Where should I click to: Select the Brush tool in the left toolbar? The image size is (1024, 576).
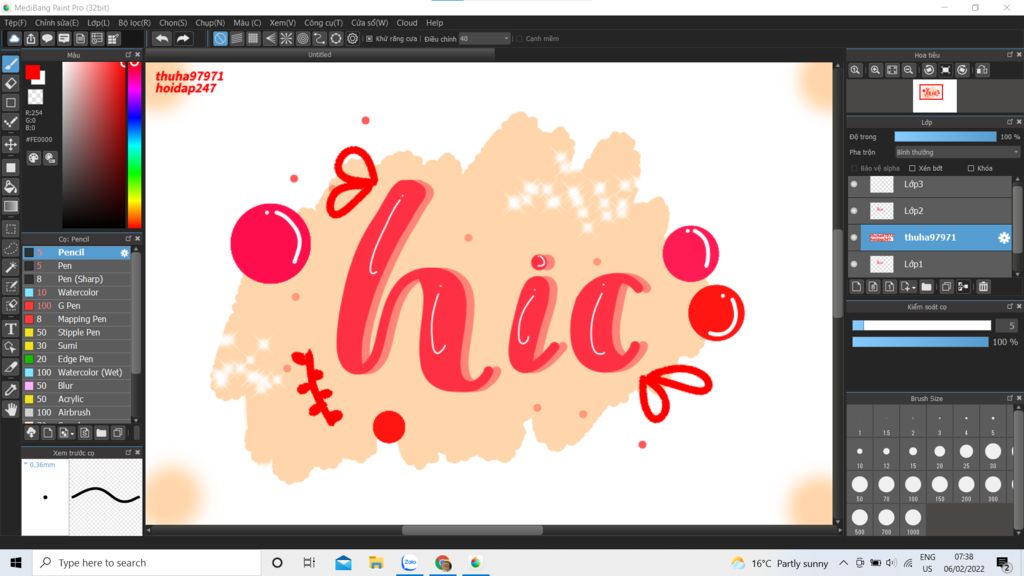[10, 64]
